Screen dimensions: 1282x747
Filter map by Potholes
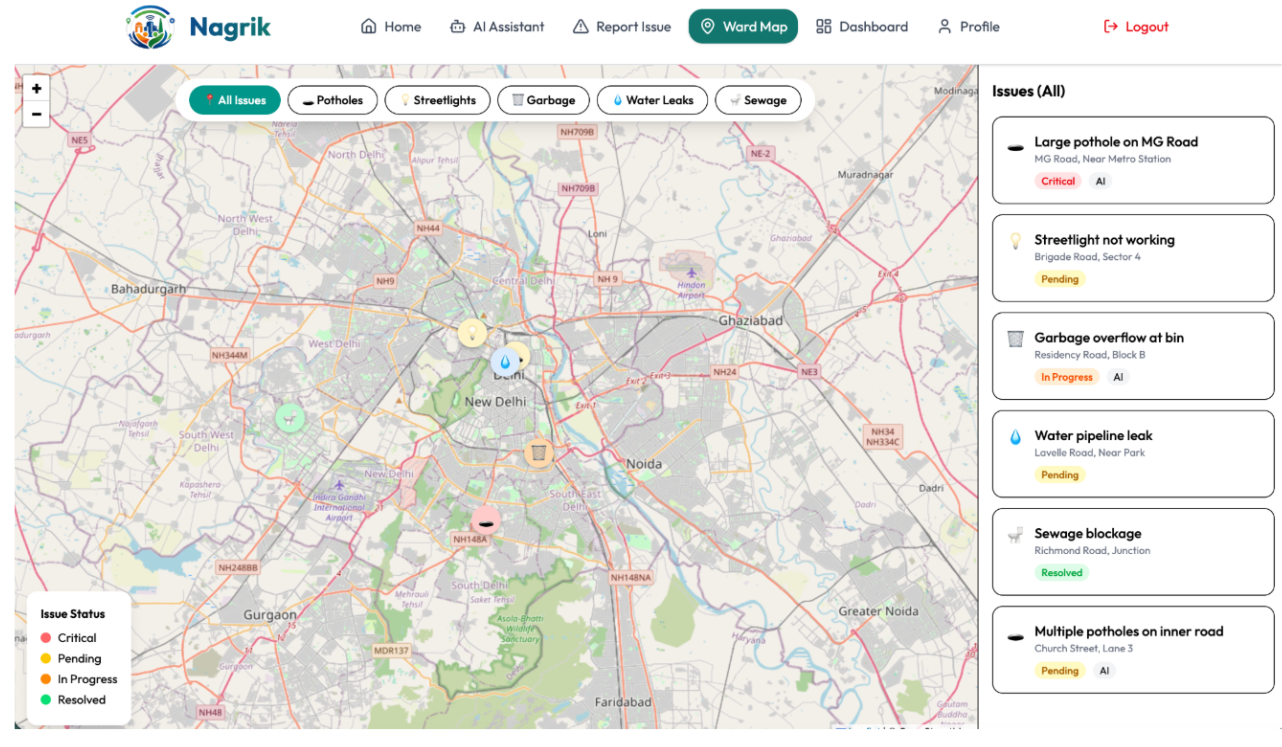(x=333, y=100)
